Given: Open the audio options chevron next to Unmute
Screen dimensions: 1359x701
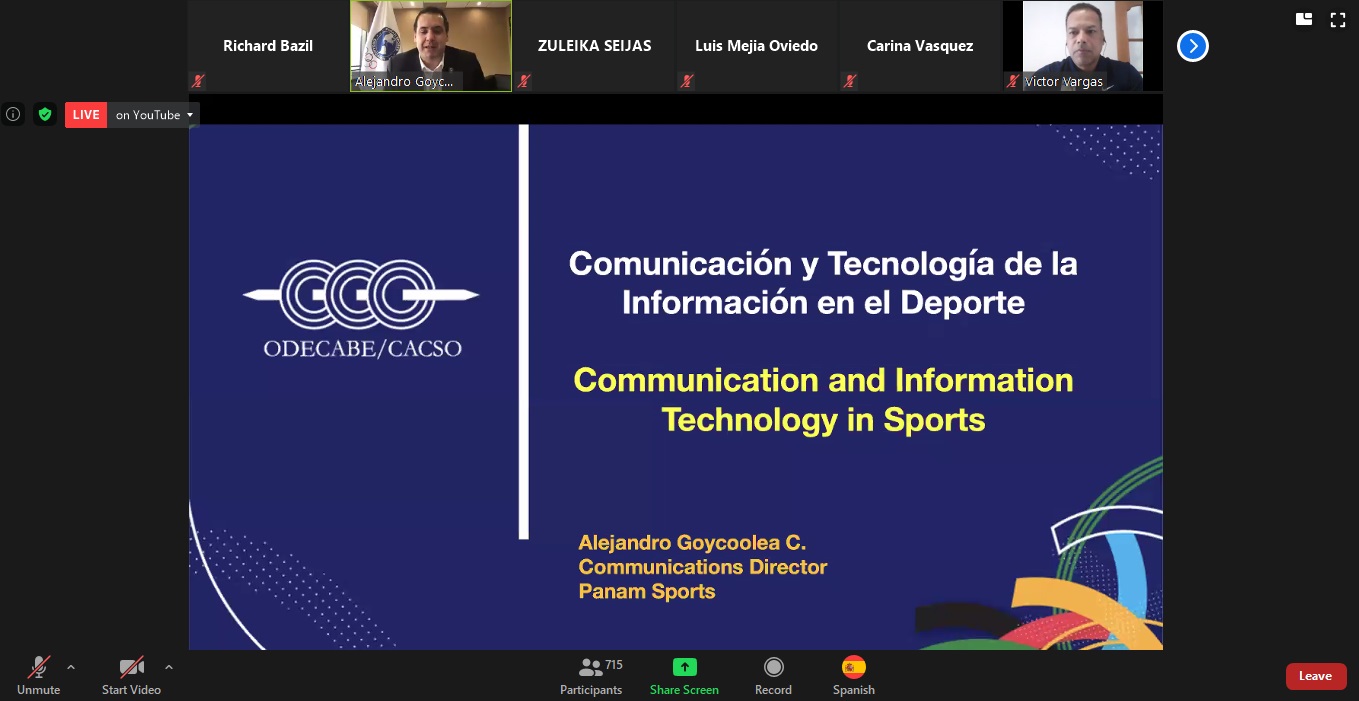Looking at the screenshot, I should 71,667.
